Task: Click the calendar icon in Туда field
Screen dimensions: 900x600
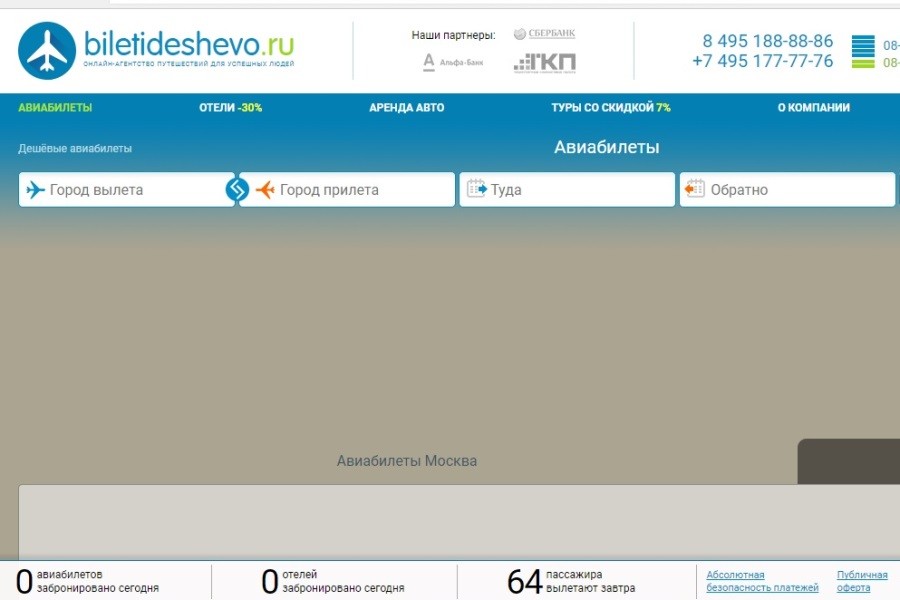Action: [x=477, y=188]
